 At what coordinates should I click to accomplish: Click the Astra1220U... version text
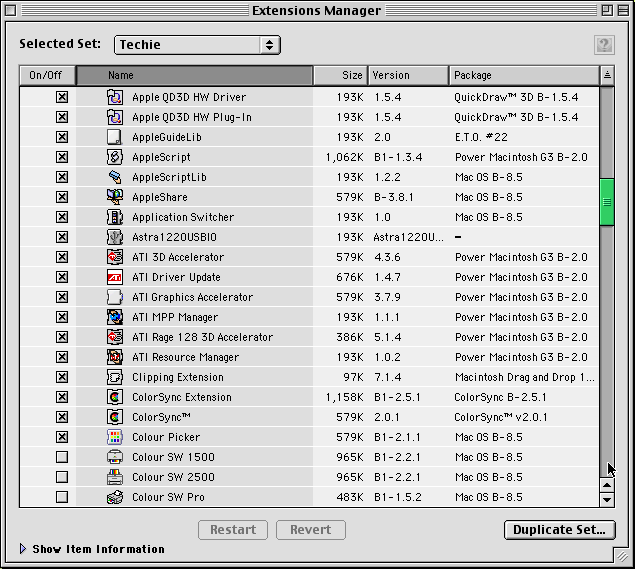tap(408, 237)
